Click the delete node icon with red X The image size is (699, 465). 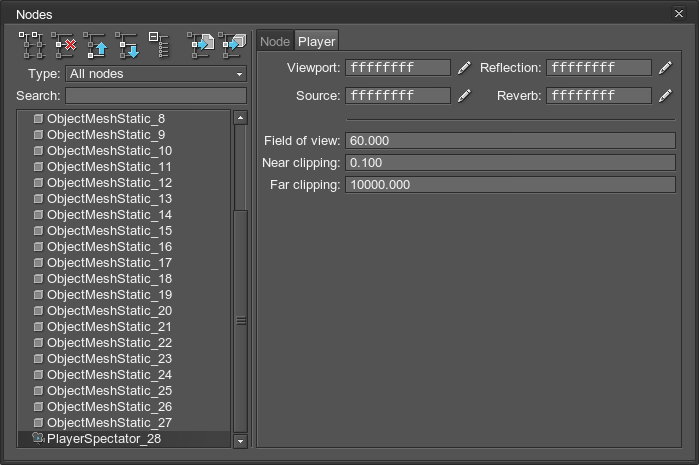coord(65,44)
